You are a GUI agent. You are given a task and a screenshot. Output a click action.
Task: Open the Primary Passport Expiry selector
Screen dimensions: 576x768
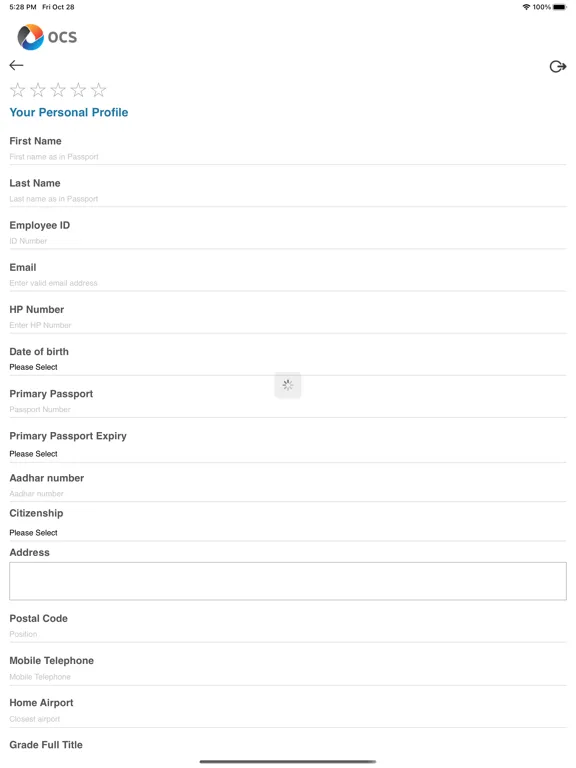288,454
